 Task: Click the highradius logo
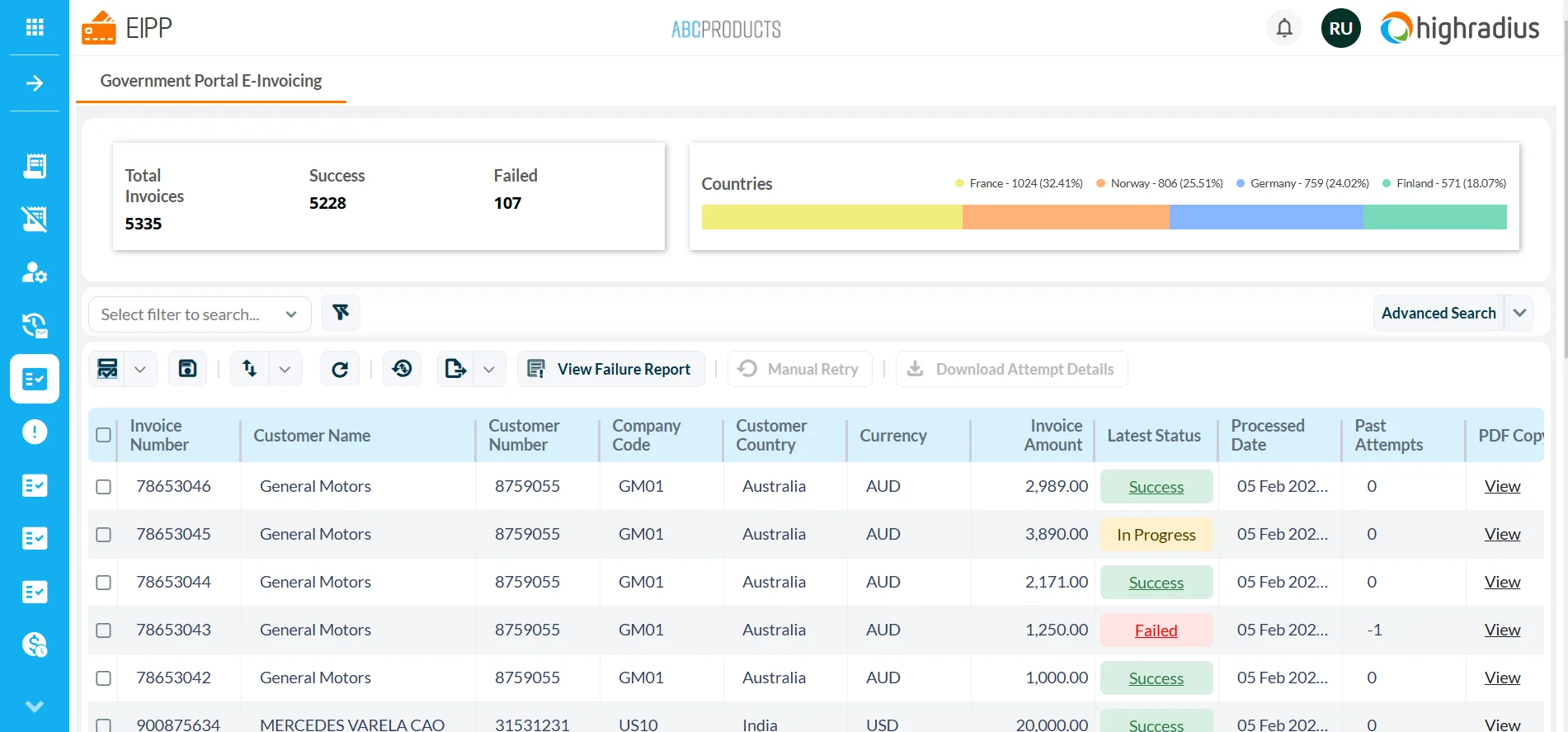click(x=1460, y=28)
